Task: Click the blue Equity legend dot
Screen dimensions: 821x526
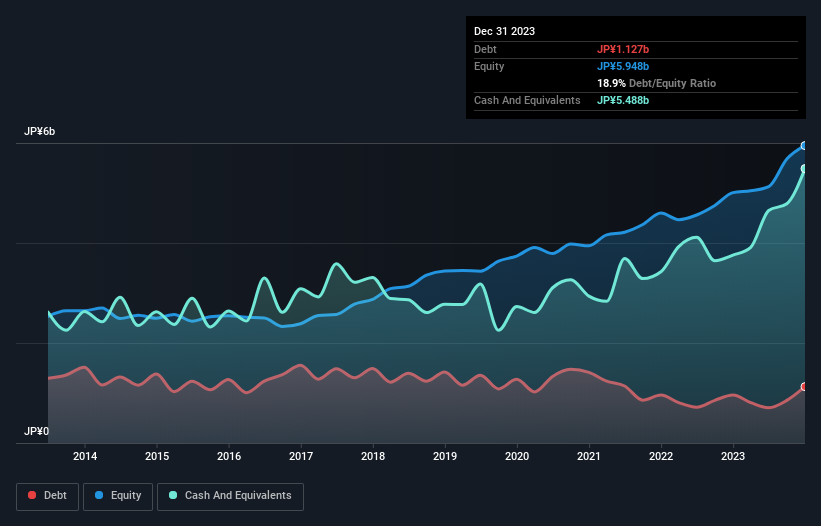Action: pyautogui.click(x=99, y=495)
